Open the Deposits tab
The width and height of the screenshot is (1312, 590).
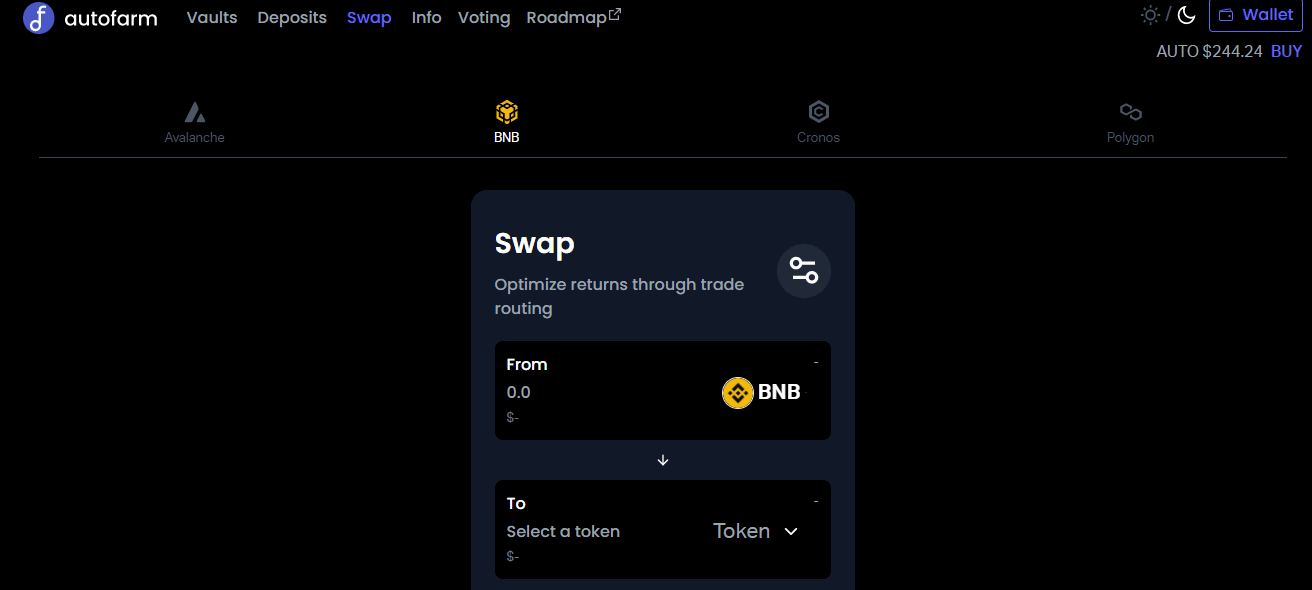click(x=291, y=17)
